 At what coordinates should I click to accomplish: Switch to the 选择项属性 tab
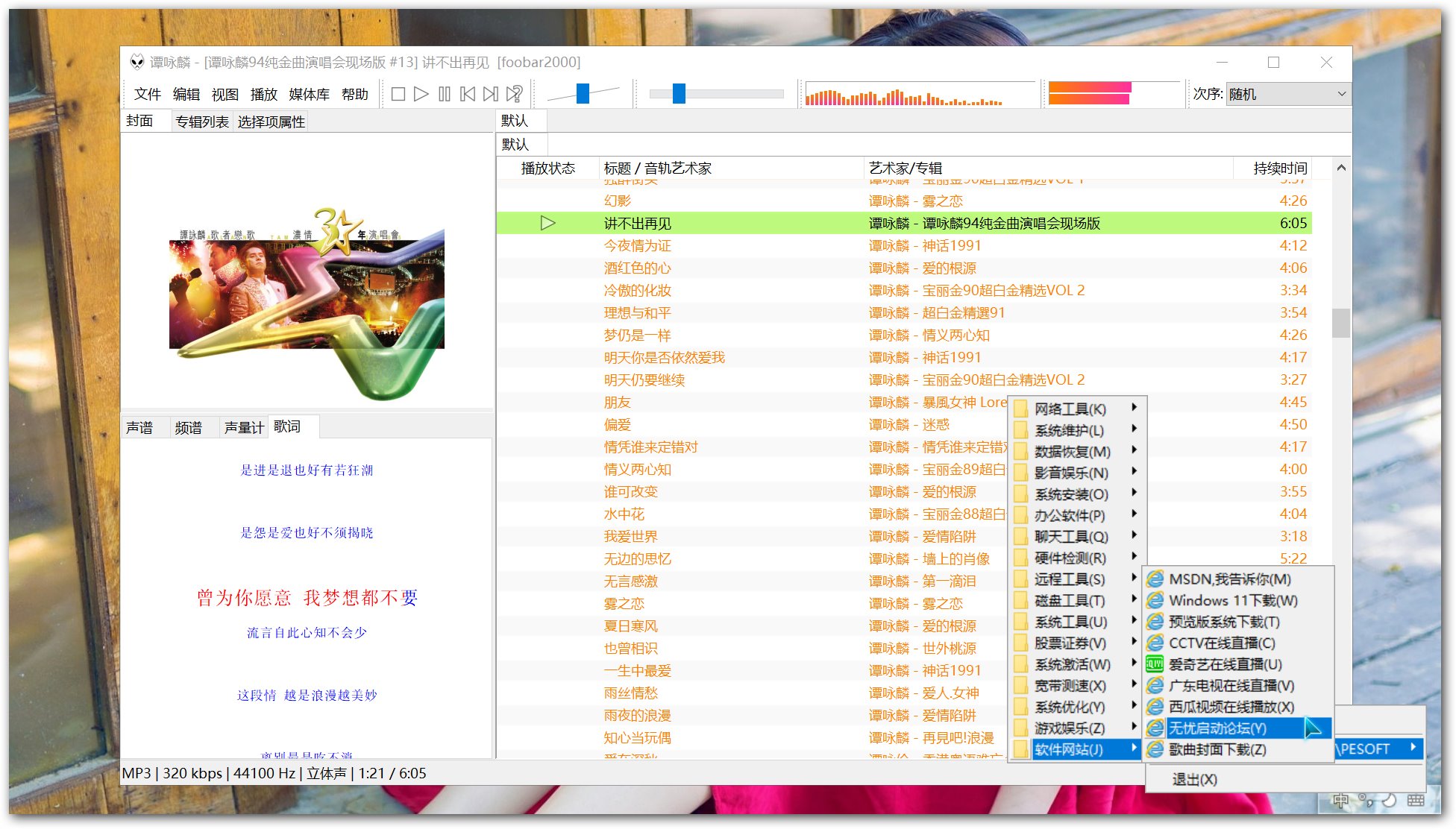coord(272,122)
